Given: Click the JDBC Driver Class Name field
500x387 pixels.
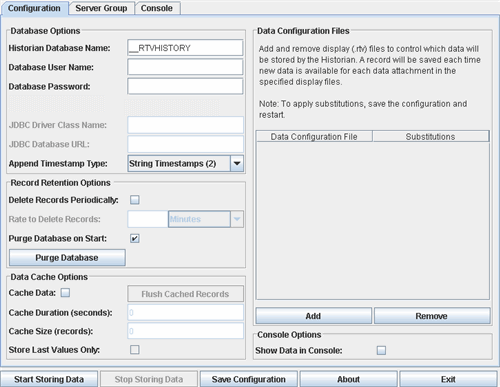Looking at the screenshot, I should [x=185, y=125].
